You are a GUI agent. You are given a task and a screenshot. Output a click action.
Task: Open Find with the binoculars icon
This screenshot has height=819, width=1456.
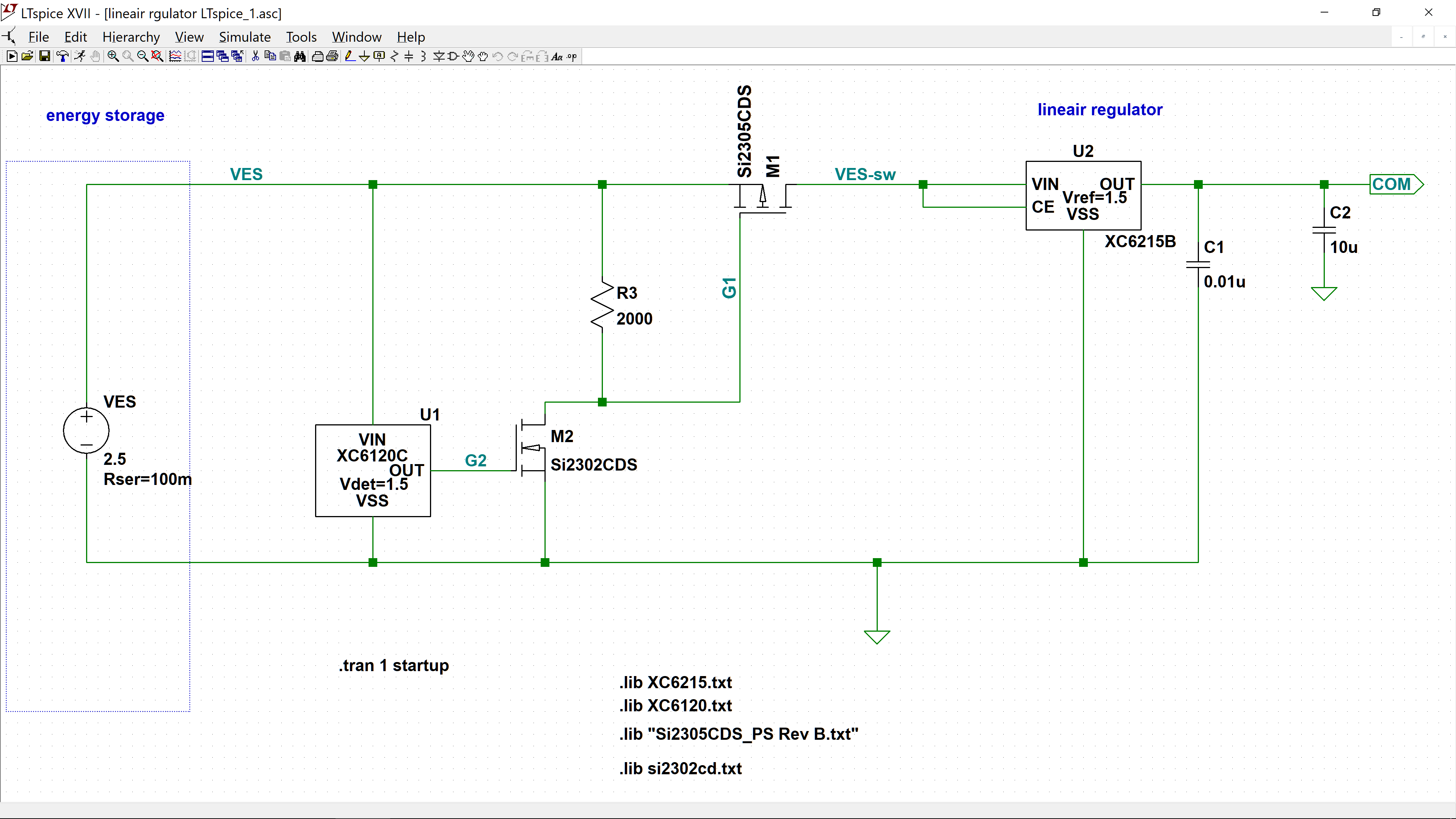tap(300, 56)
